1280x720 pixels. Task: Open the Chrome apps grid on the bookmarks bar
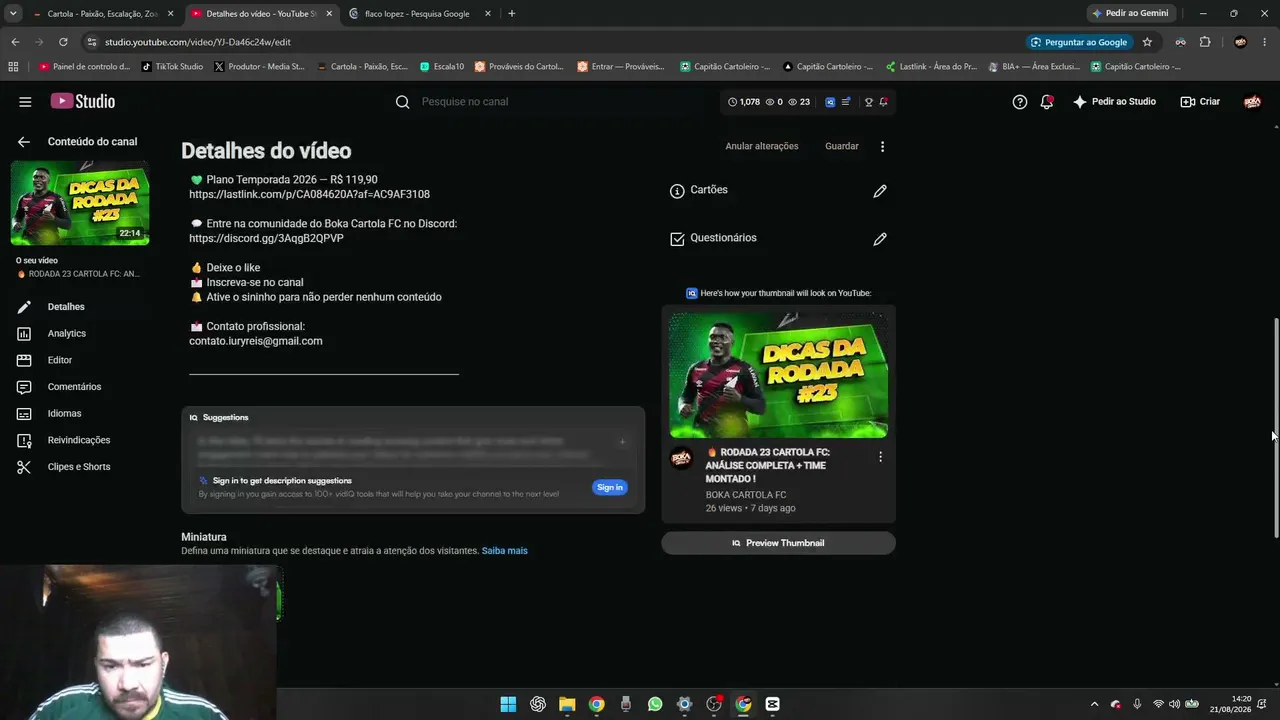pos(13,67)
